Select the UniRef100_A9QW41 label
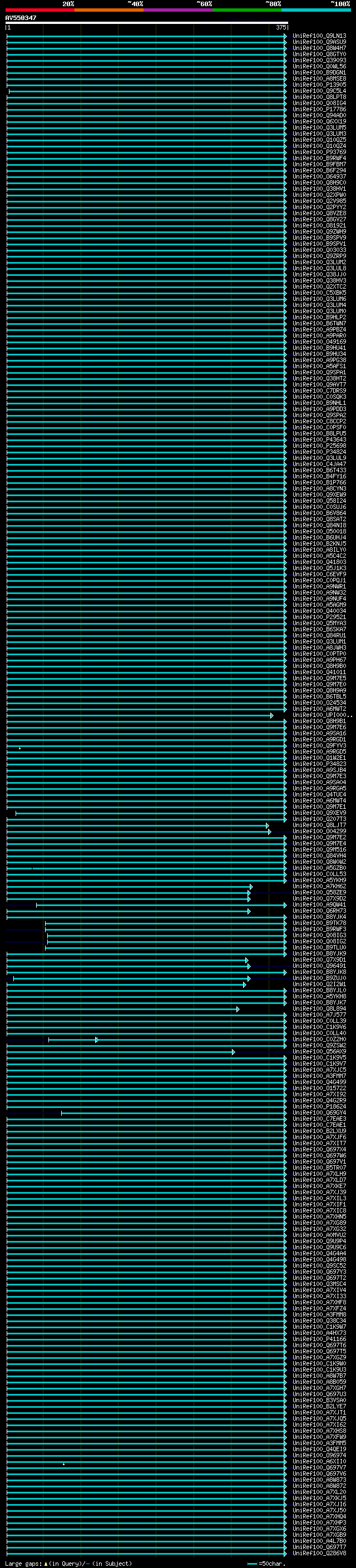The image size is (356, 1568). pos(319,905)
